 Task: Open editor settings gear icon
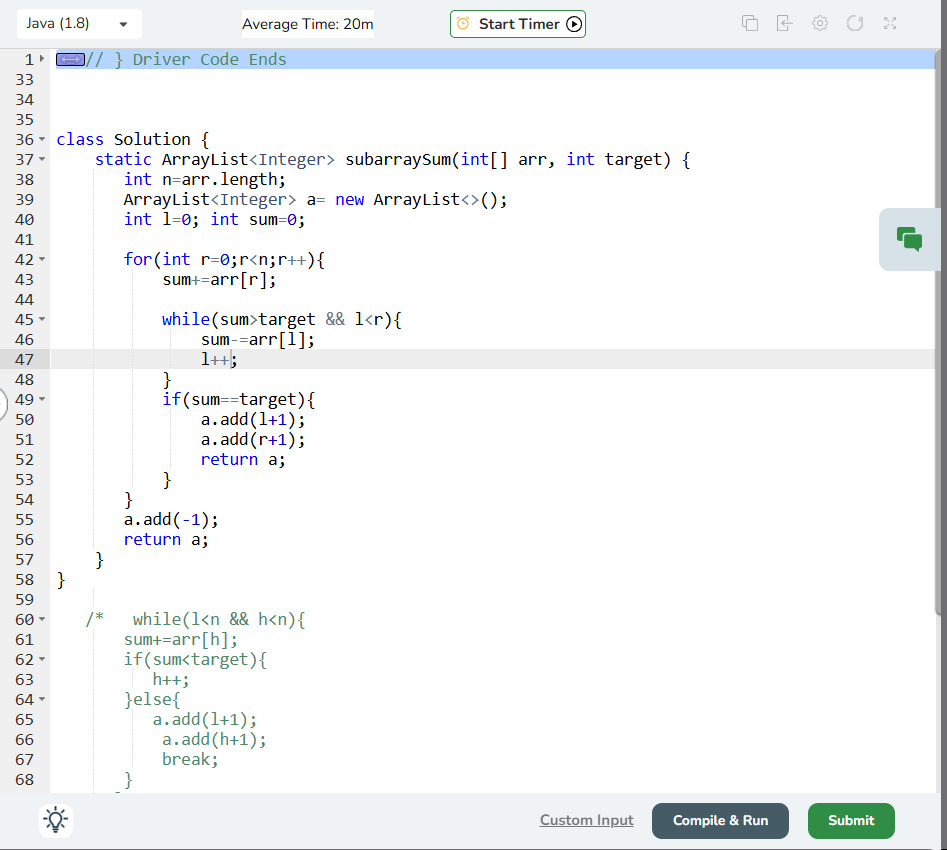pyautogui.click(x=820, y=24)
